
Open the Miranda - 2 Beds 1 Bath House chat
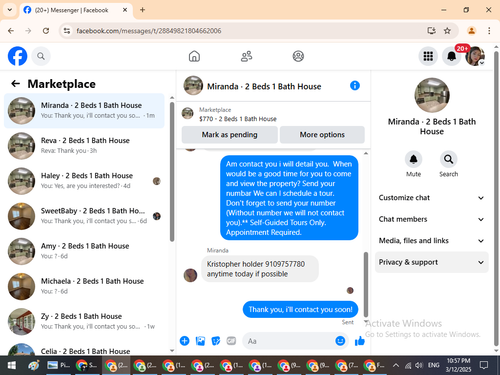pos(84,111)
